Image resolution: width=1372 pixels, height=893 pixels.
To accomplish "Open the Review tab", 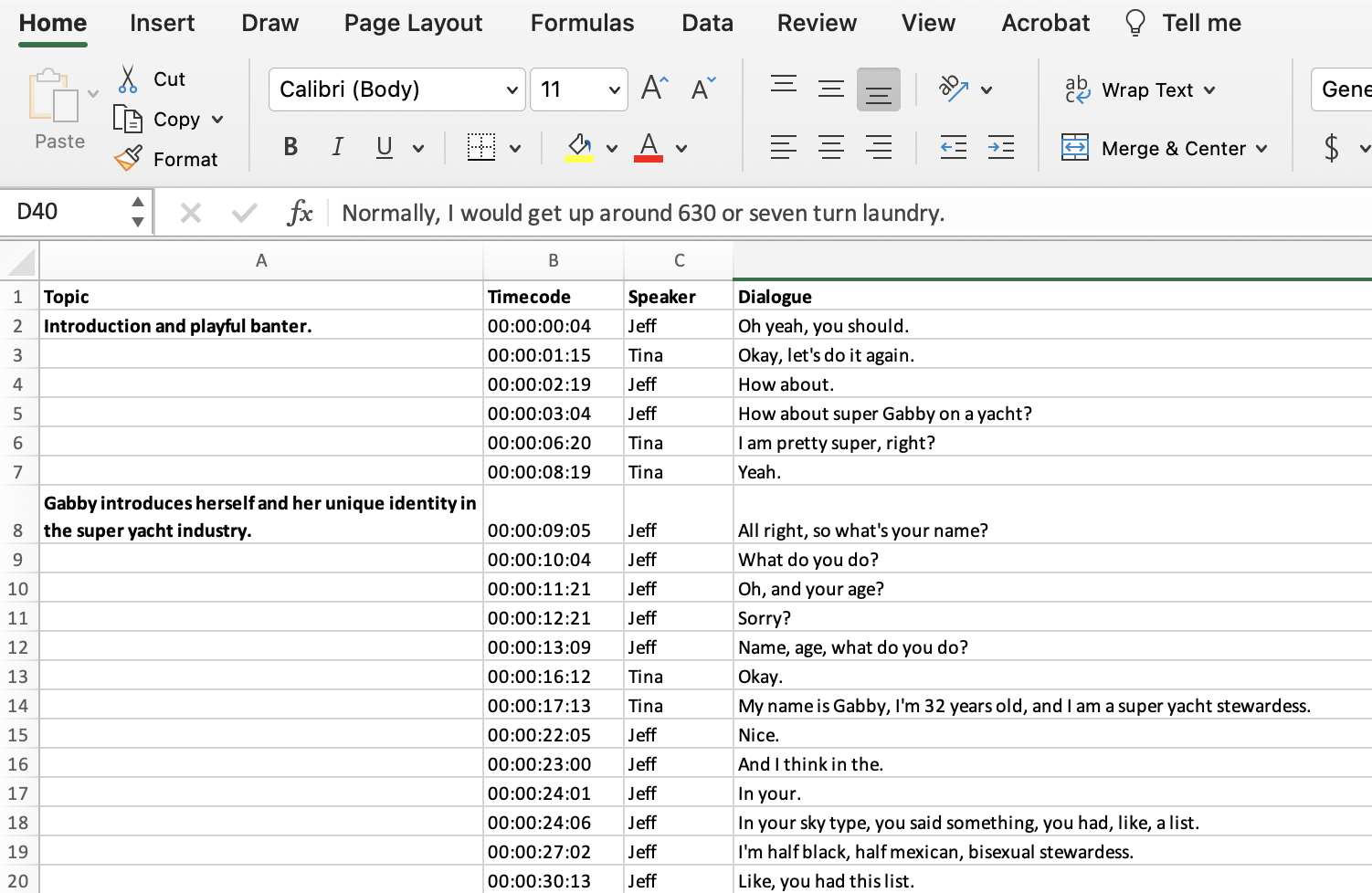I will click(817, 23).
